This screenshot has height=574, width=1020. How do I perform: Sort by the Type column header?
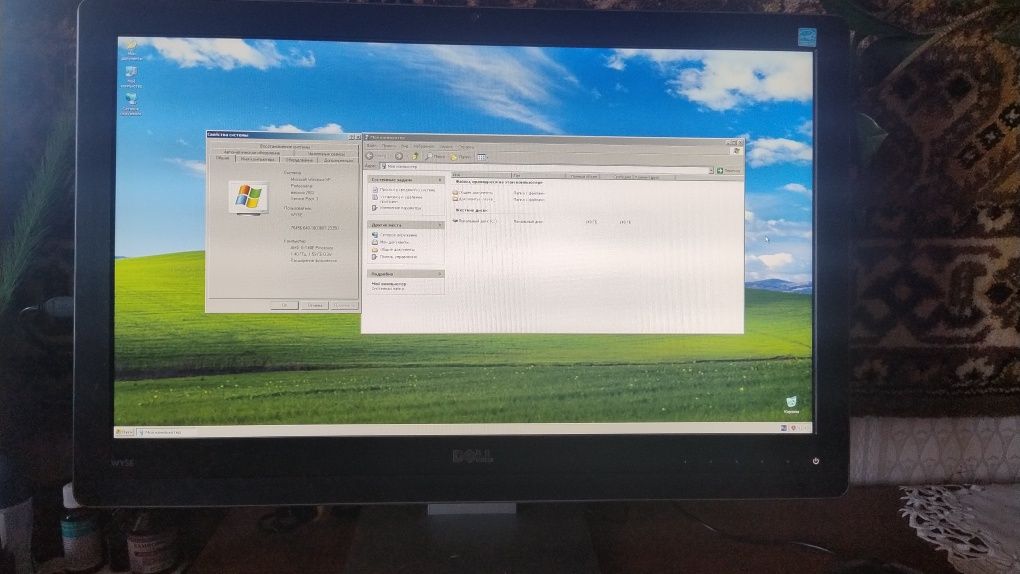538,175
